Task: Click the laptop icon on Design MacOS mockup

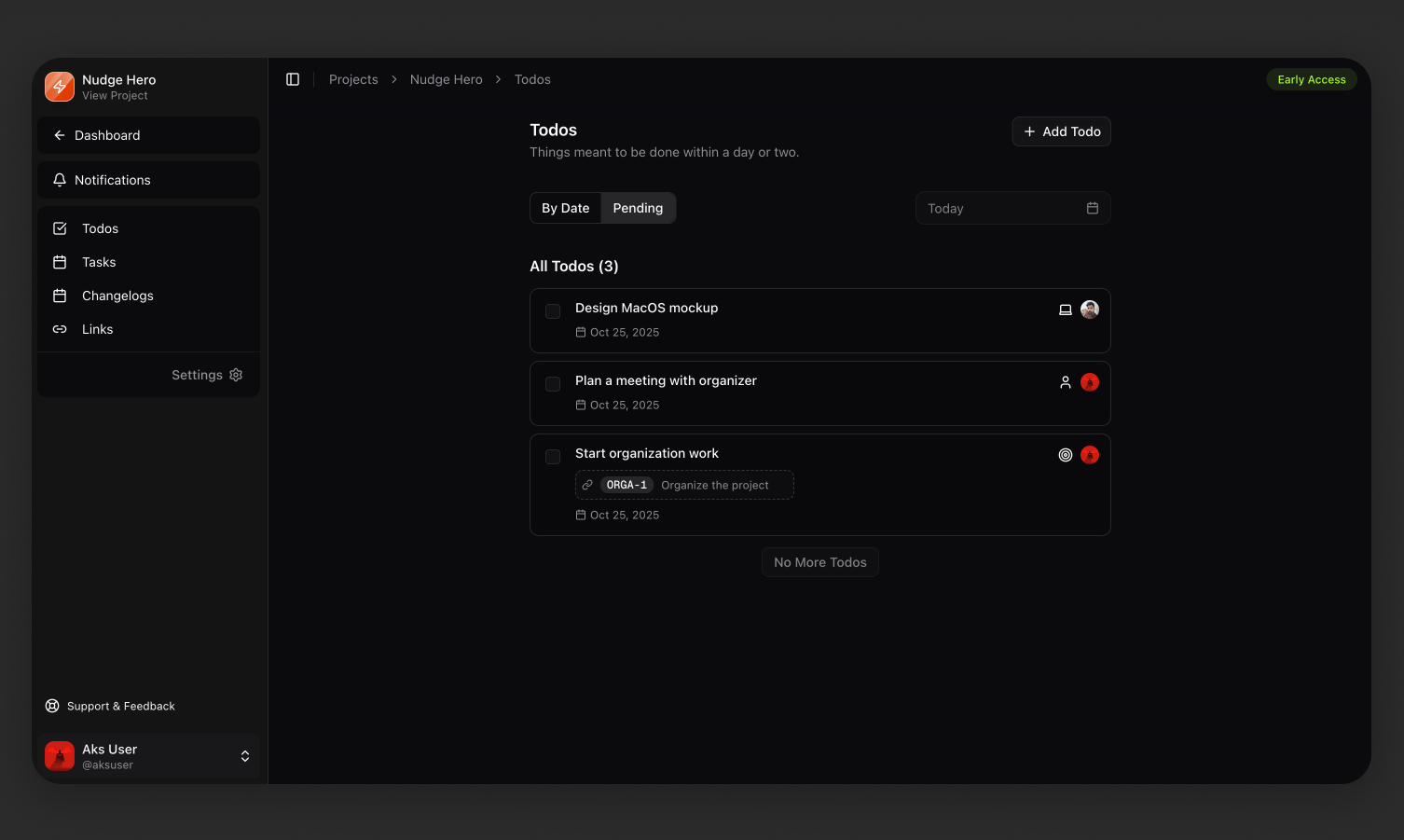Action: 1066,310
